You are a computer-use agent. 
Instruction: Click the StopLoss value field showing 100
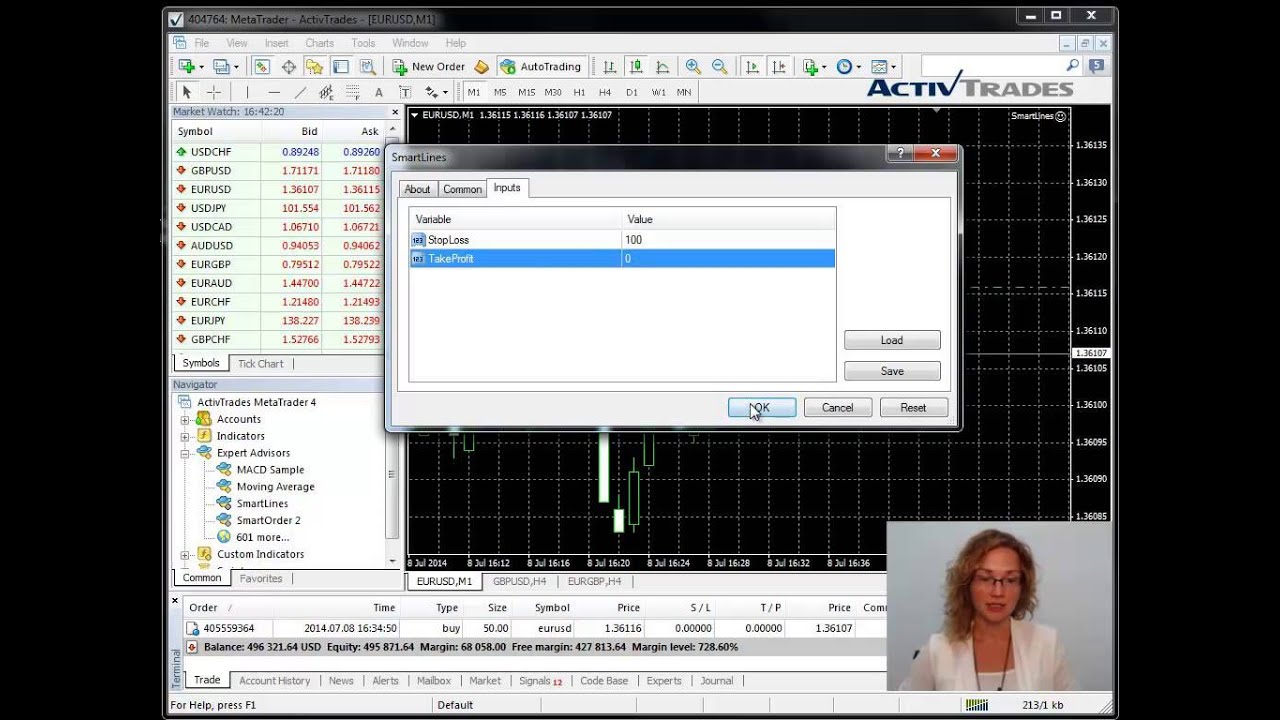(x=728, y=240)
